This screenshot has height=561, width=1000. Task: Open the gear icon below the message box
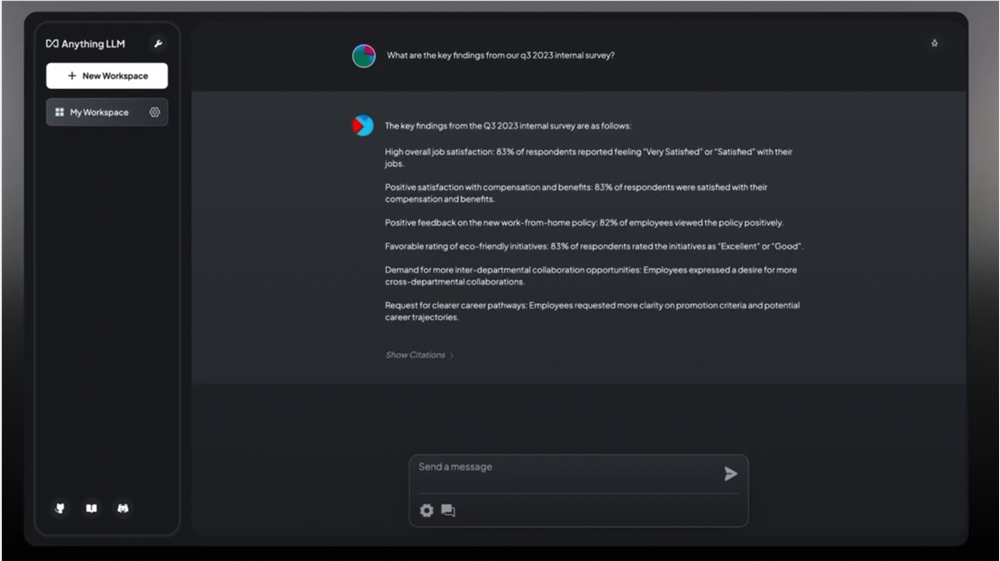click(x=427, y=510)
